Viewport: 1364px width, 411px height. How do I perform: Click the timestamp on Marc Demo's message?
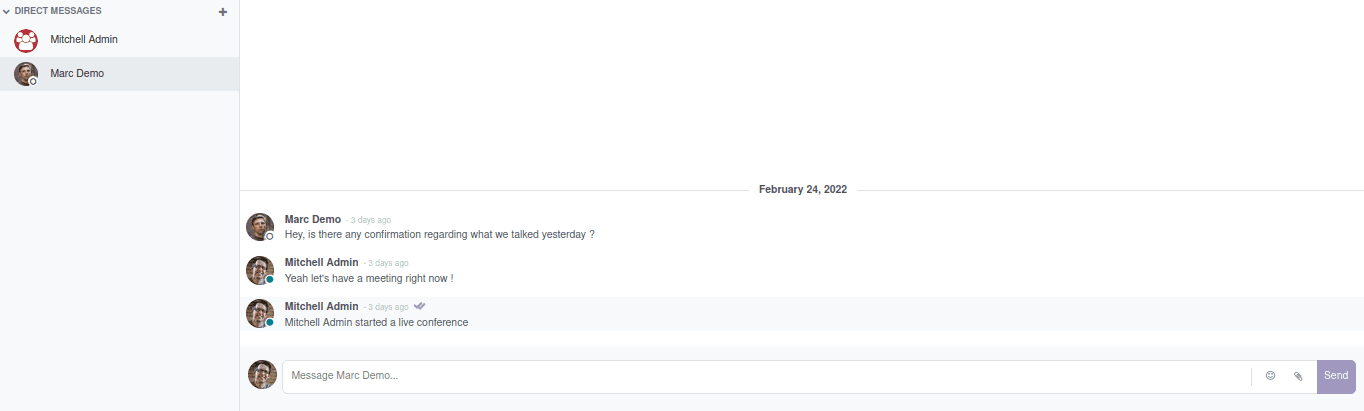coord(370,220)
